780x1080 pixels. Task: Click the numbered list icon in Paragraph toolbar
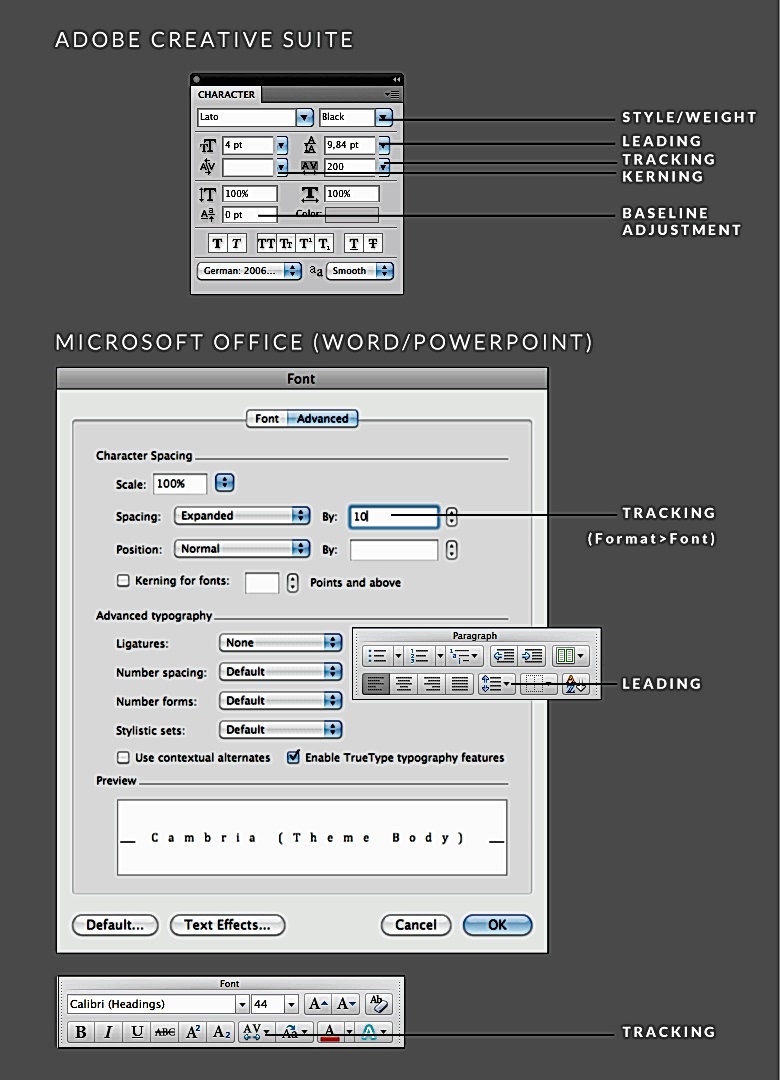(419, 656)
